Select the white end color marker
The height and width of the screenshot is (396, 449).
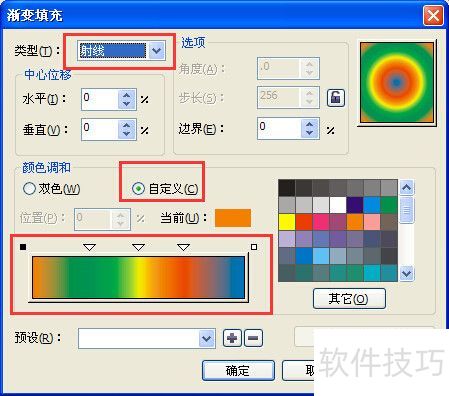(x=254, y=247)
